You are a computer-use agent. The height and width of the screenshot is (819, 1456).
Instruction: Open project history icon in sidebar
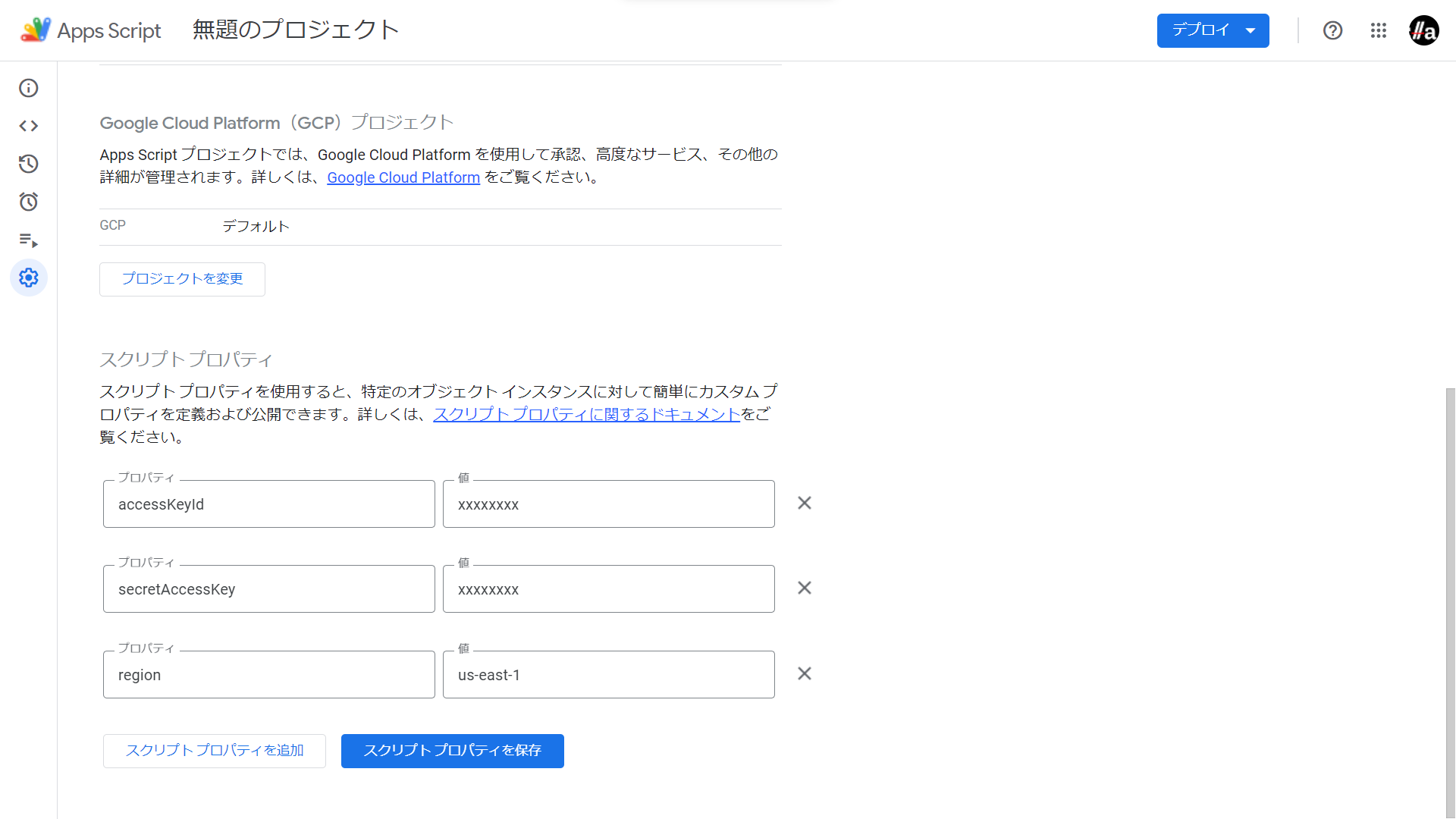29,164
